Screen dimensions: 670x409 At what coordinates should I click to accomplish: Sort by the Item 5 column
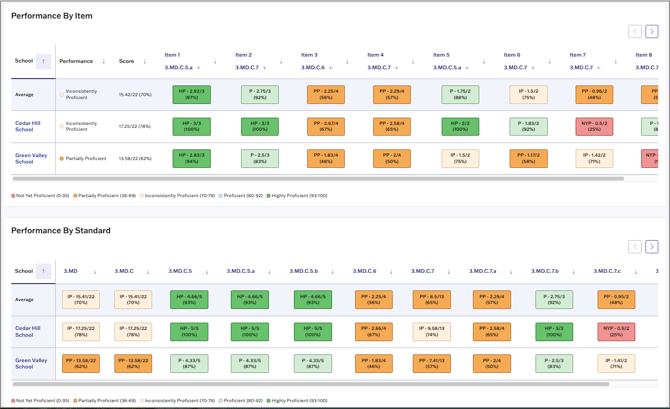484,62
